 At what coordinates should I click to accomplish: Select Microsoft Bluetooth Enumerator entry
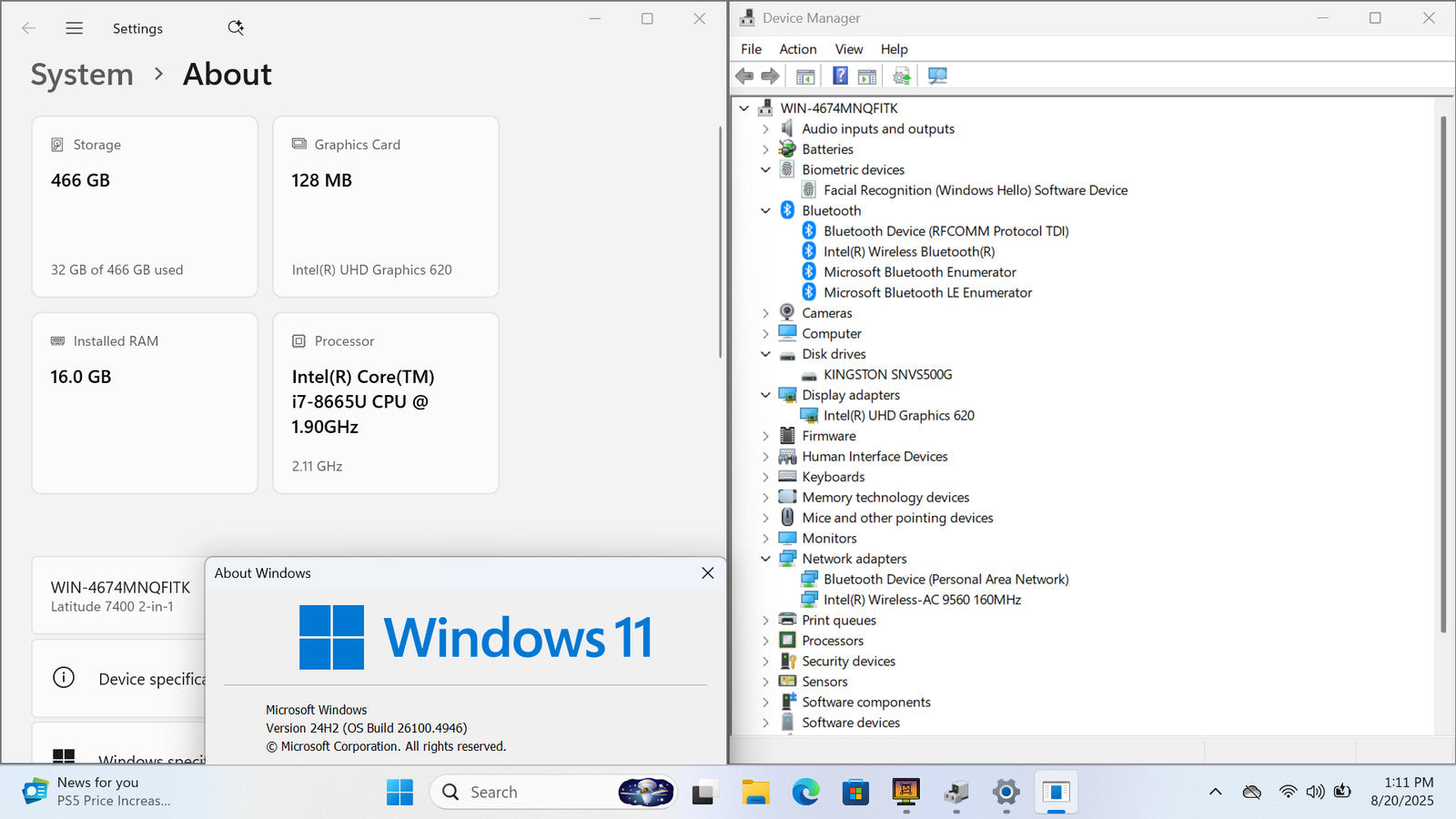tap(920, 272)
